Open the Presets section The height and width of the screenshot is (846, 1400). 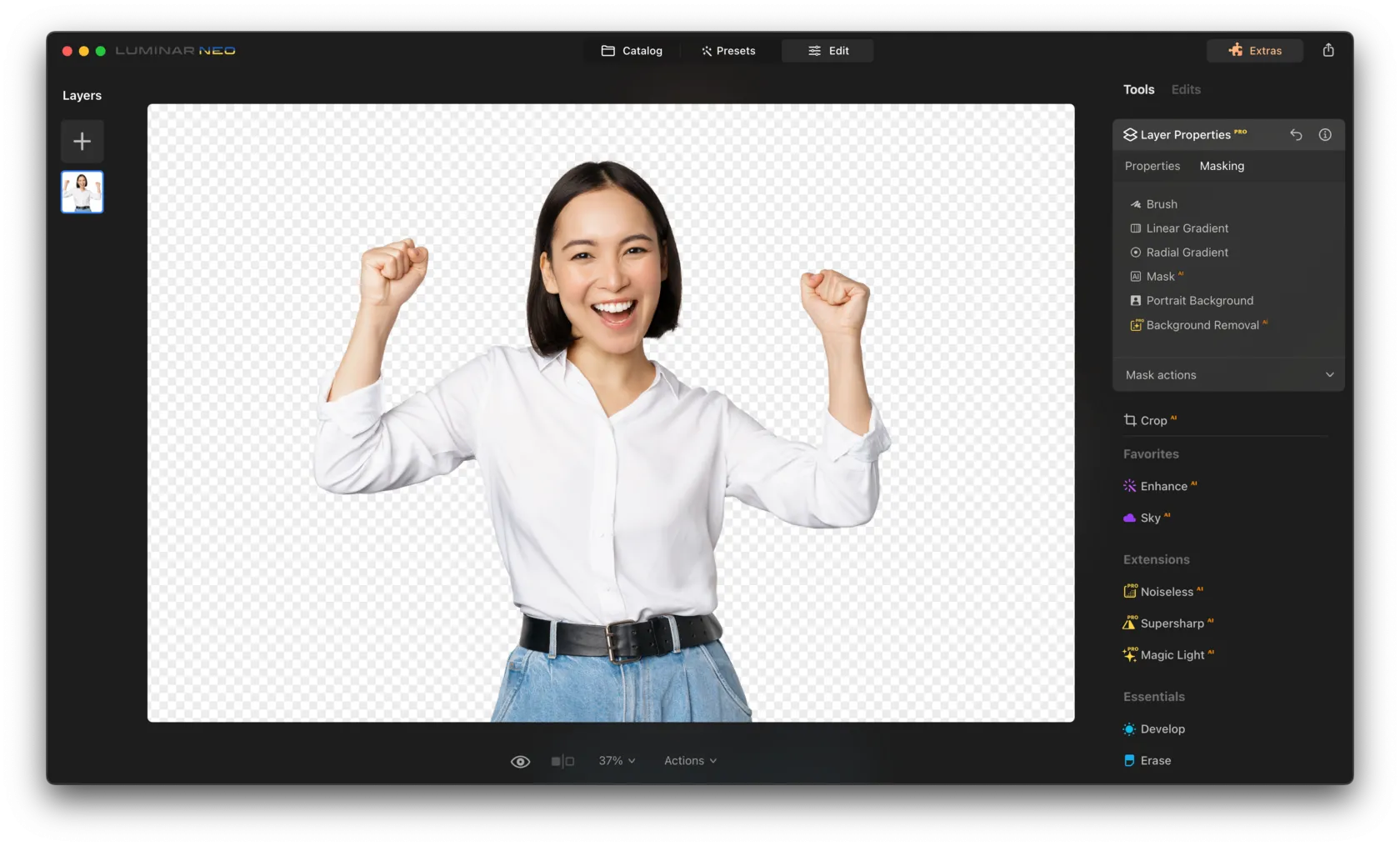tap(728, 51)
